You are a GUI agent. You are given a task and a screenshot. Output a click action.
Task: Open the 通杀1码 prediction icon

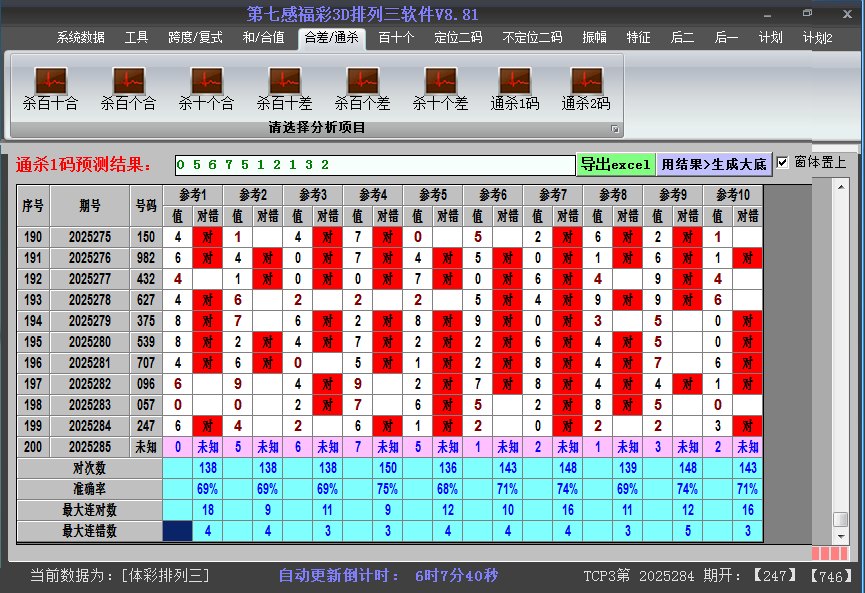click(515, 81)
